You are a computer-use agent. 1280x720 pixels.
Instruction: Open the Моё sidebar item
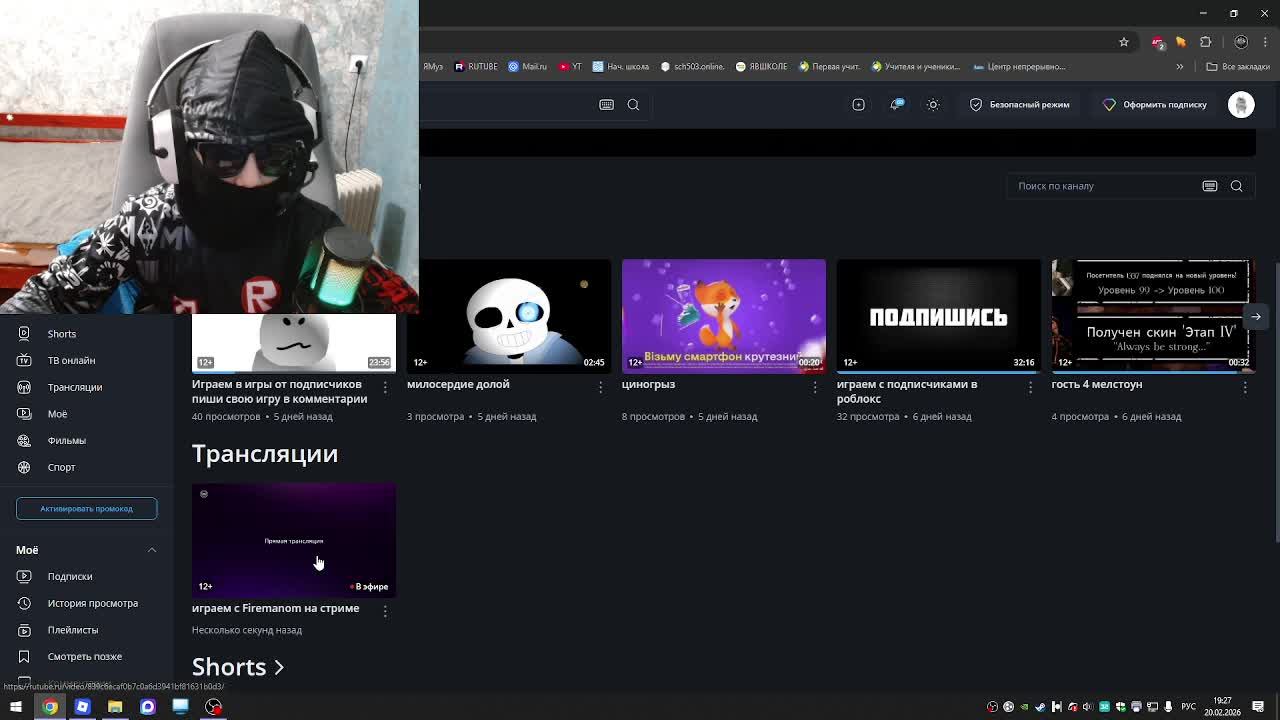point(57,414)
